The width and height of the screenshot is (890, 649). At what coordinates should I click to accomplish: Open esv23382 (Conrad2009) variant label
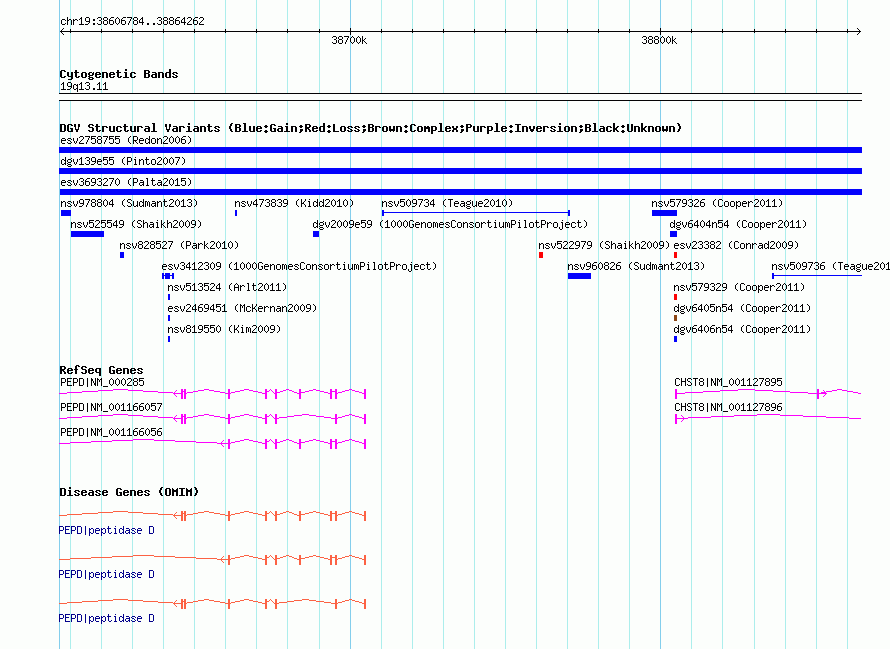[x=736, y=245]
